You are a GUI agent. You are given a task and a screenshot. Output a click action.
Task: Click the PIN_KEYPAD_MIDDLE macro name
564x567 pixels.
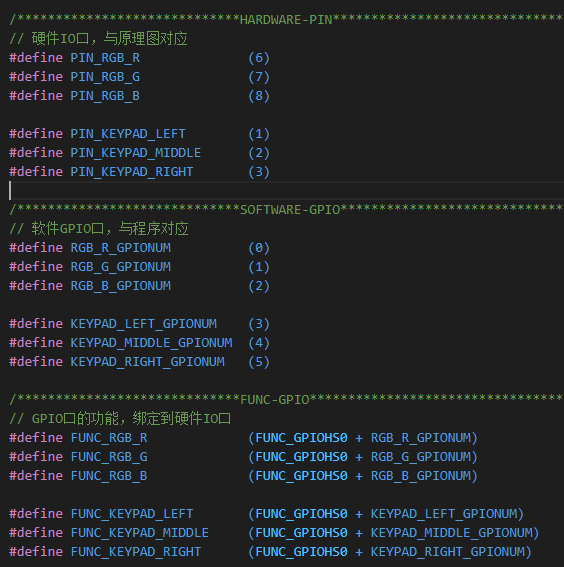136,153
